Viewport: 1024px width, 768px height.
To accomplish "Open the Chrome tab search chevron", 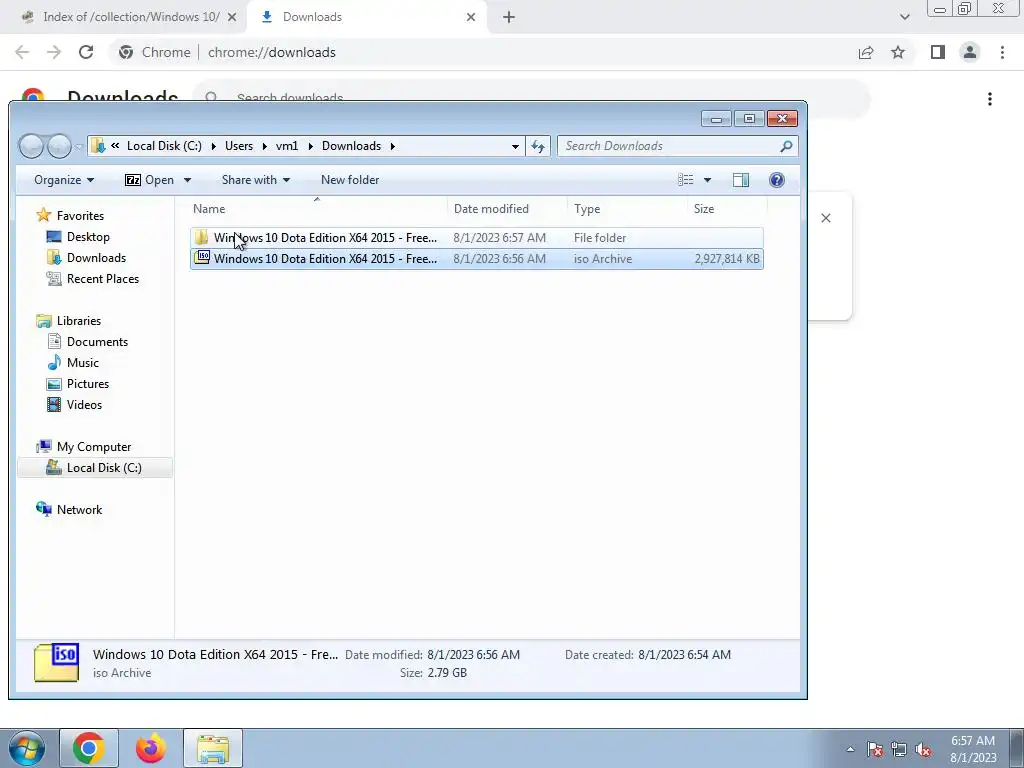I will click(x=904, y=18).
